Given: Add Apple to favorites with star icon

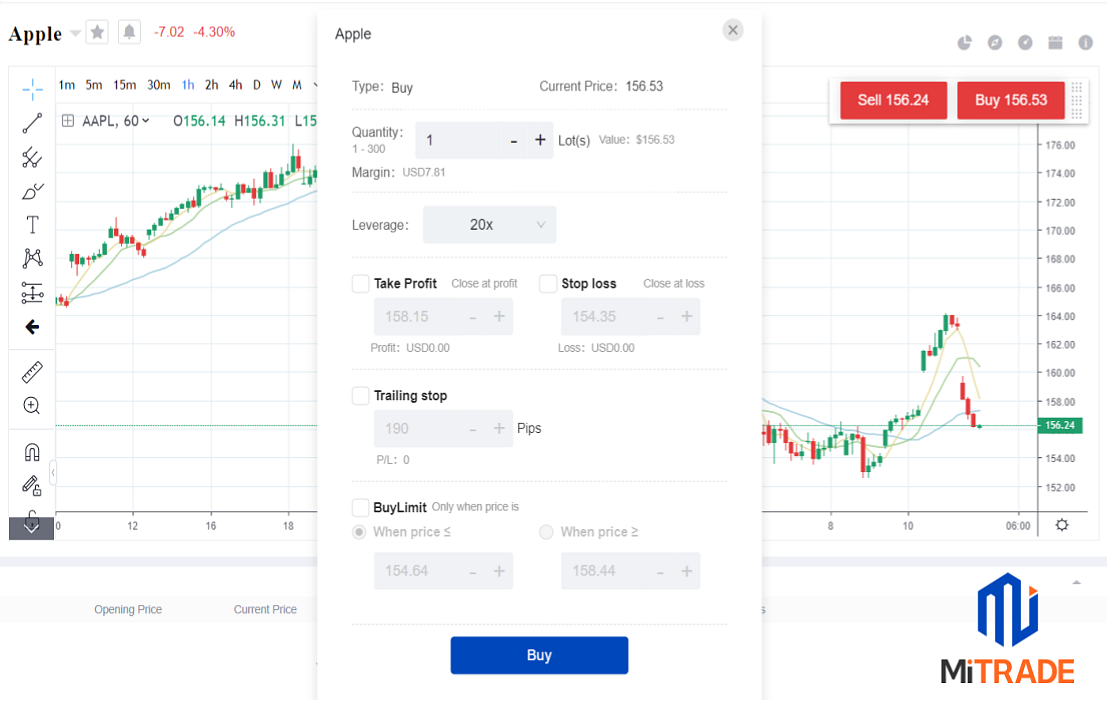Looking at the screenshot, I should [97, 32].
